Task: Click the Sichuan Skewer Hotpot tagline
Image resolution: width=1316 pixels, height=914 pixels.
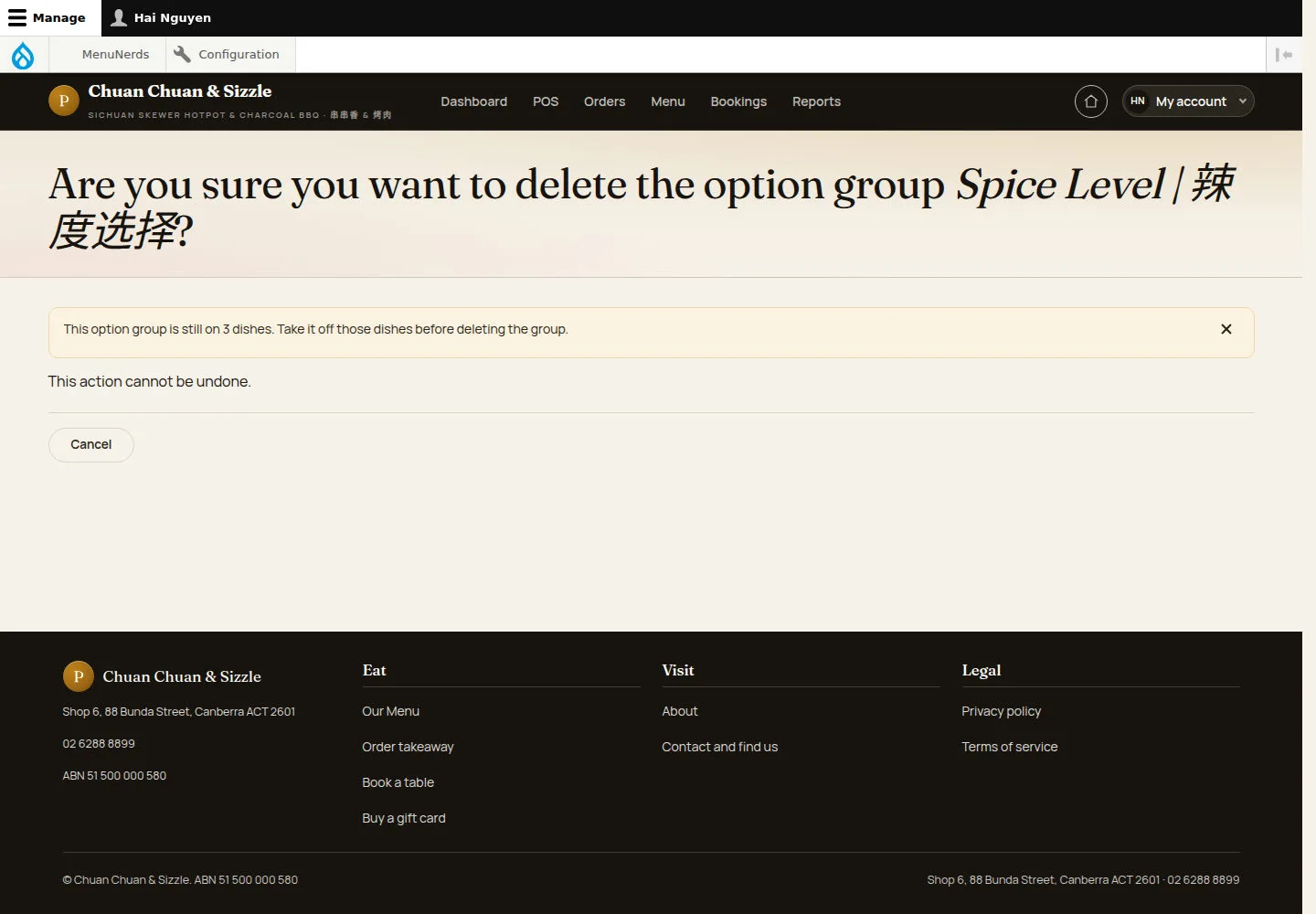Action: [x=239, y=115]
